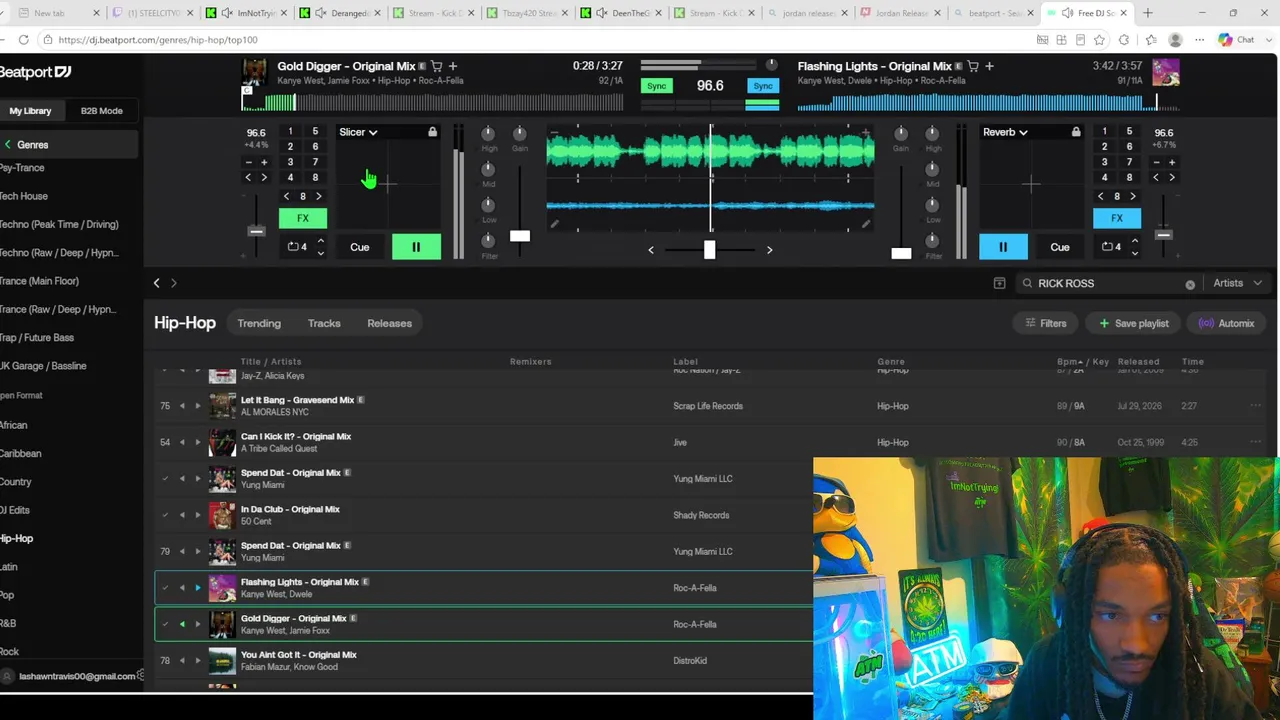Switch to B2B Mode tab
Image resolution: width=1280 pixels, height=720 pixels.
102,111
